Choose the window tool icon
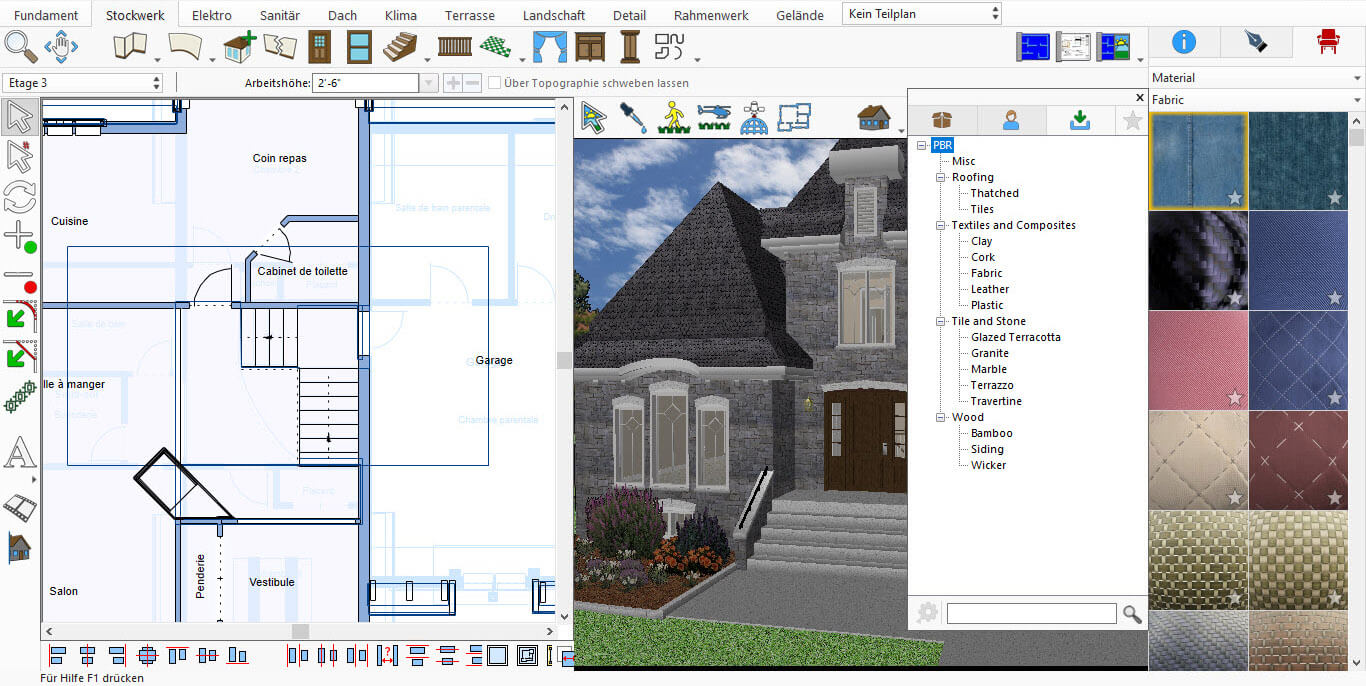 [360, 46]
